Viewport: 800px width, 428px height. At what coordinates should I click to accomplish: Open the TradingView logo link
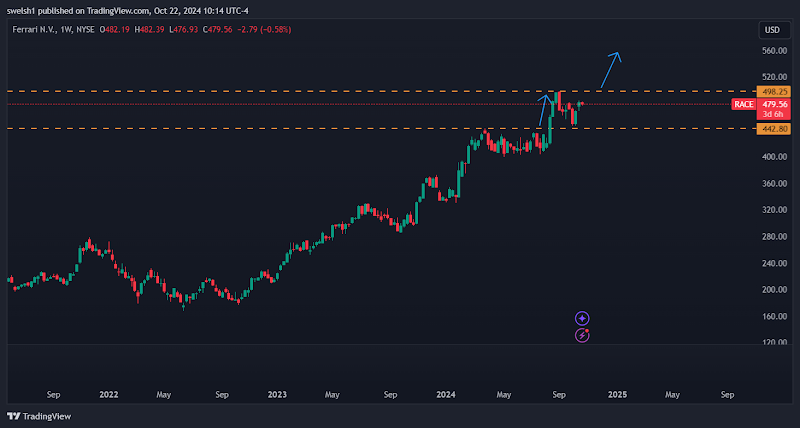click(x=39, y=416)
